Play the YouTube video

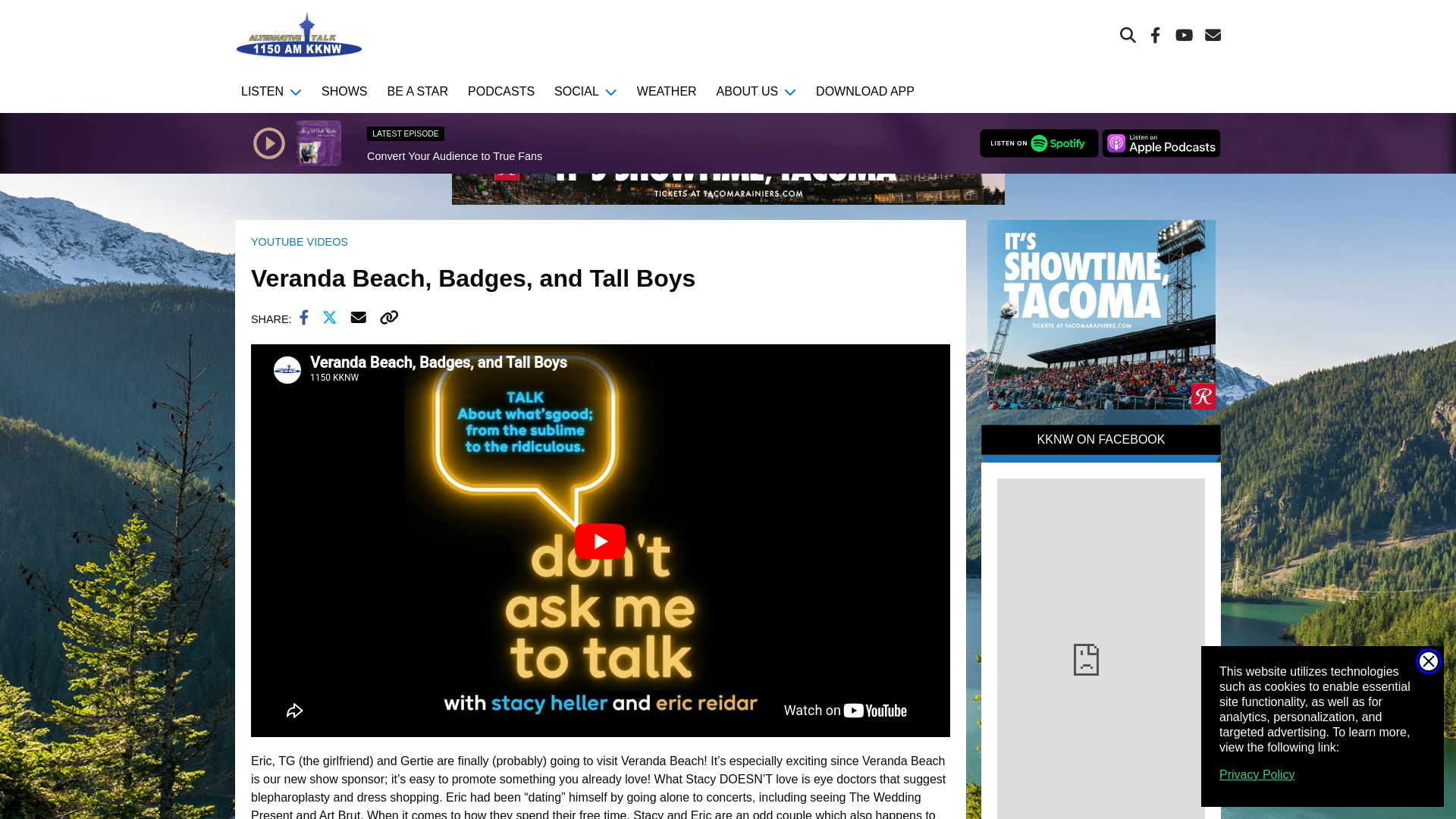pyautogui.click(x=600, y=541)
